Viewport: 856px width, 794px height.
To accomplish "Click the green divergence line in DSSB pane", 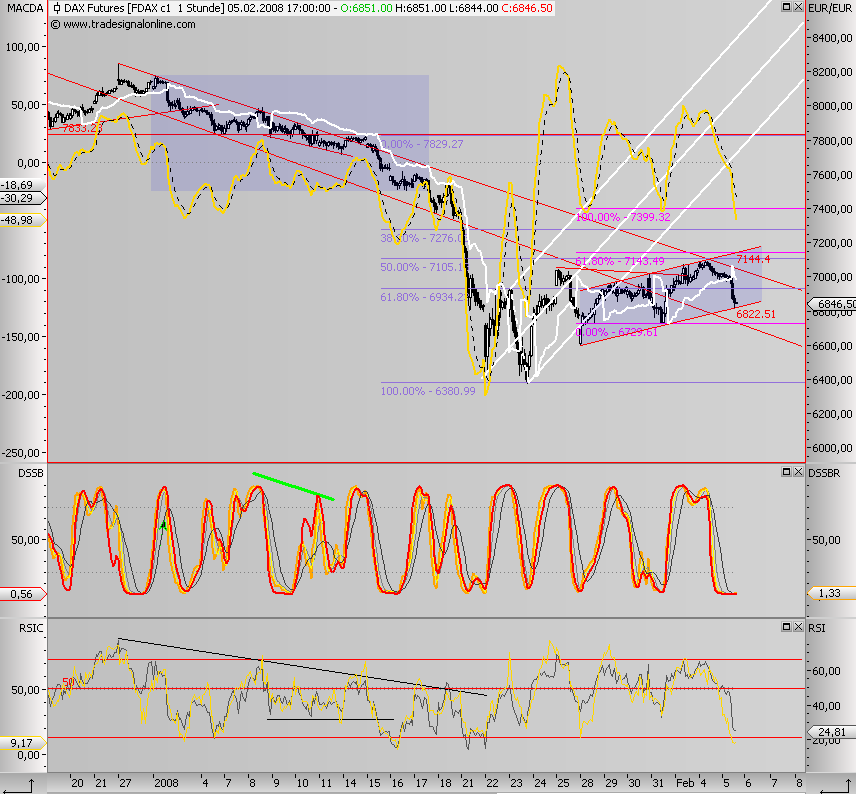I will (x=293, y=486).
